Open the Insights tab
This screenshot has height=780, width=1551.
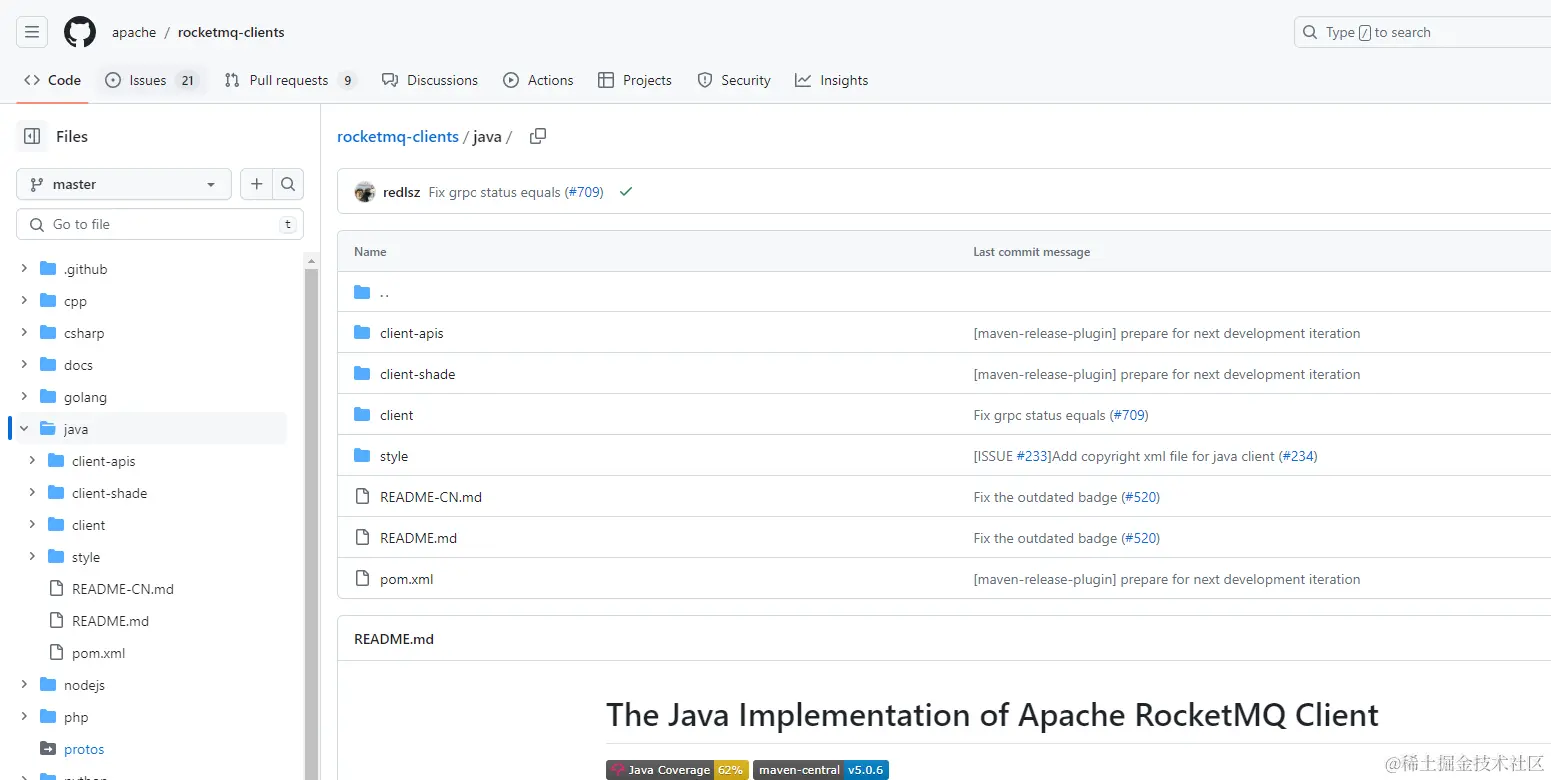(x=832, y=80)
